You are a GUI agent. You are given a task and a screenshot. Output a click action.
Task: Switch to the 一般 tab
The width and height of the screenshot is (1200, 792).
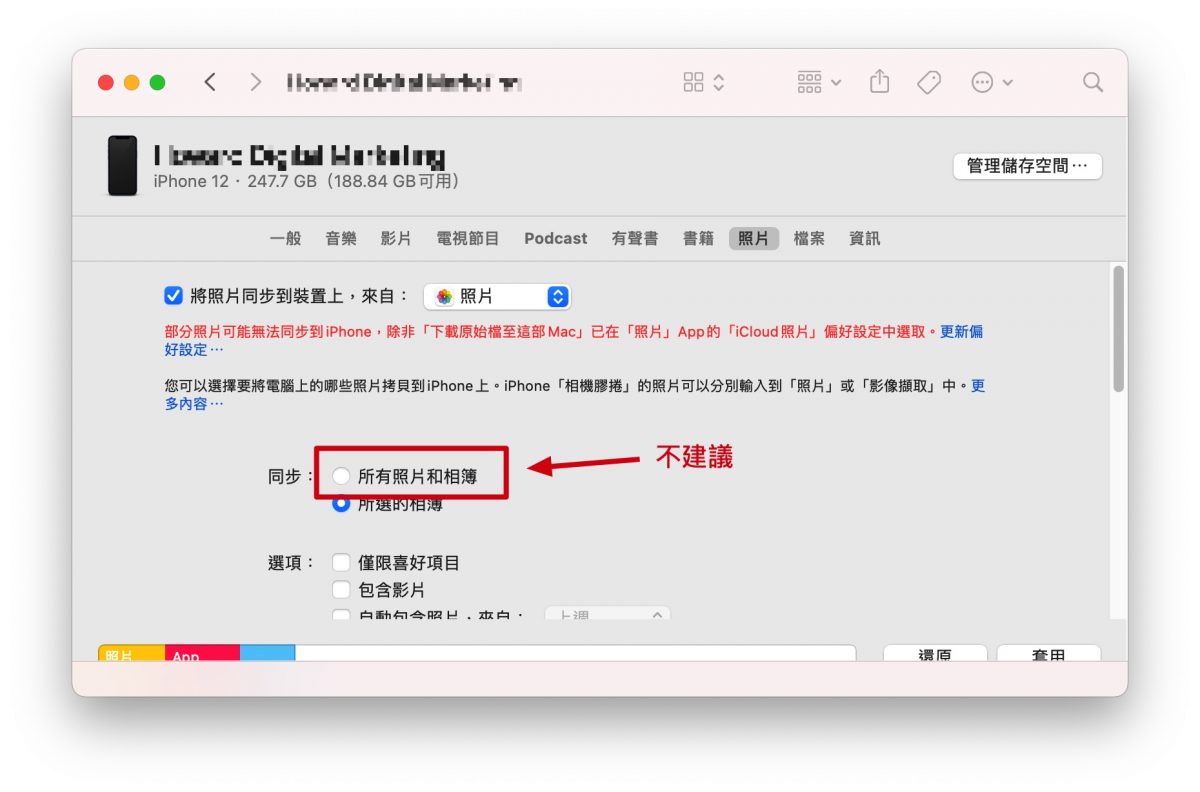coord(285,238)
